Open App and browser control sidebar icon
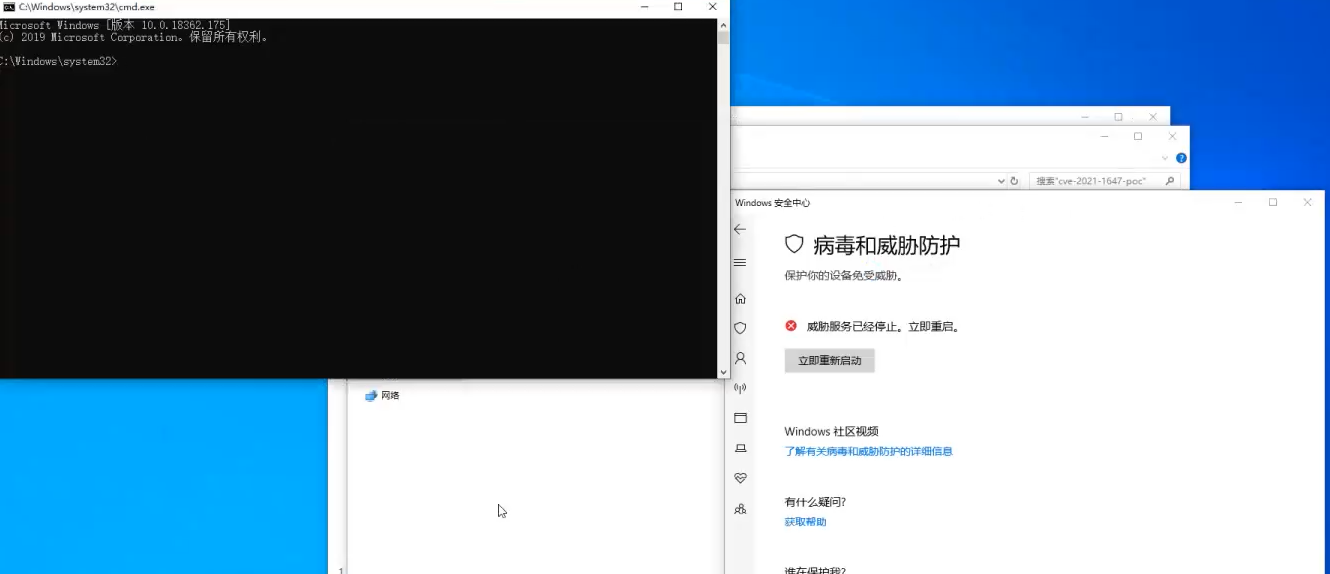Screen dimensions: 1330x574 [x=740, y=418]
